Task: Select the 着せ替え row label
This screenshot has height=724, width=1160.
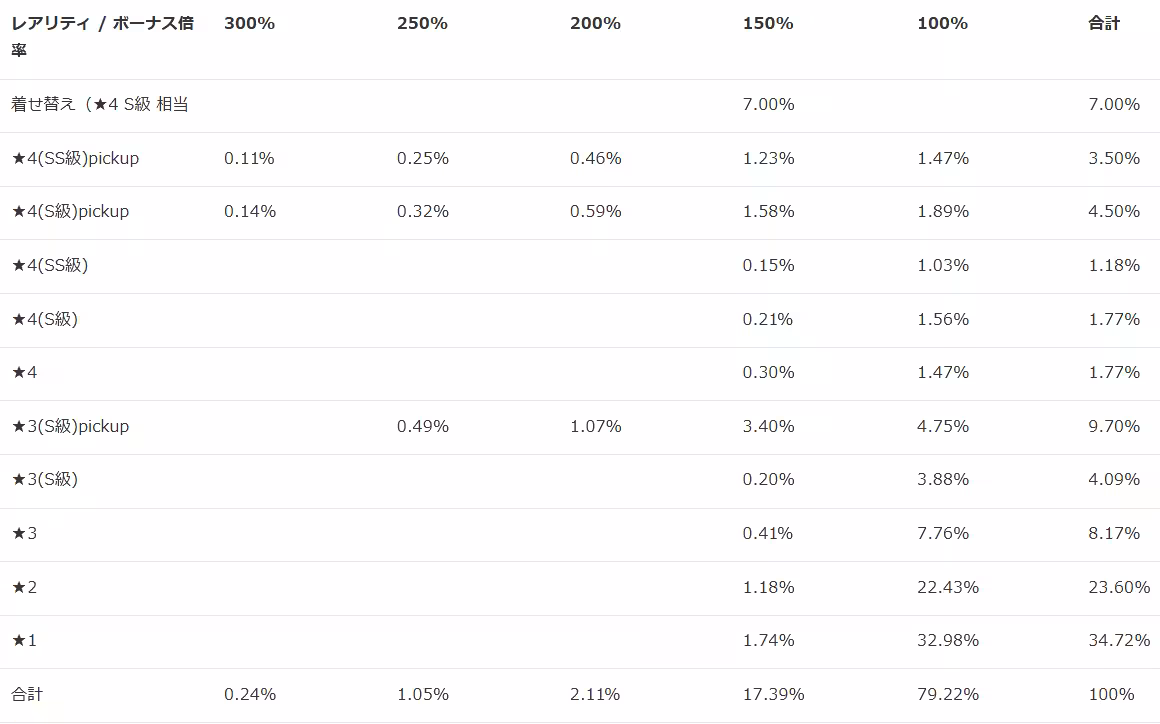Action: [x=100, y=104]
